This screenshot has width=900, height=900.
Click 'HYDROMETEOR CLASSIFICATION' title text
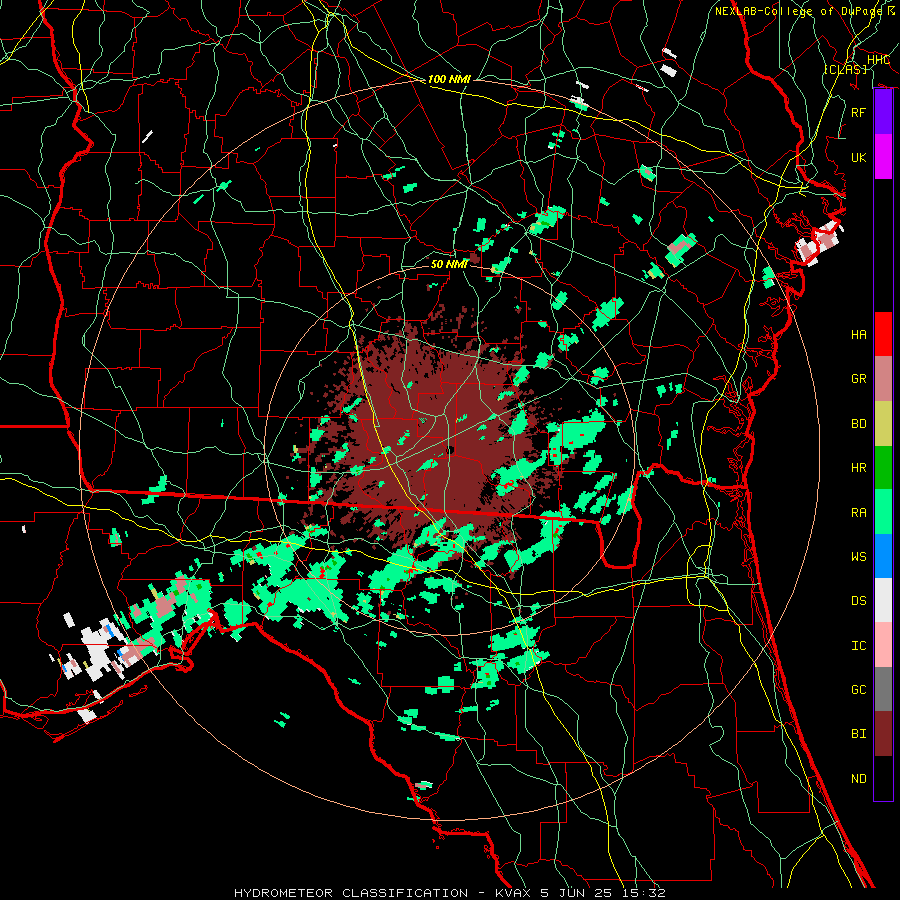coord(351,893)
